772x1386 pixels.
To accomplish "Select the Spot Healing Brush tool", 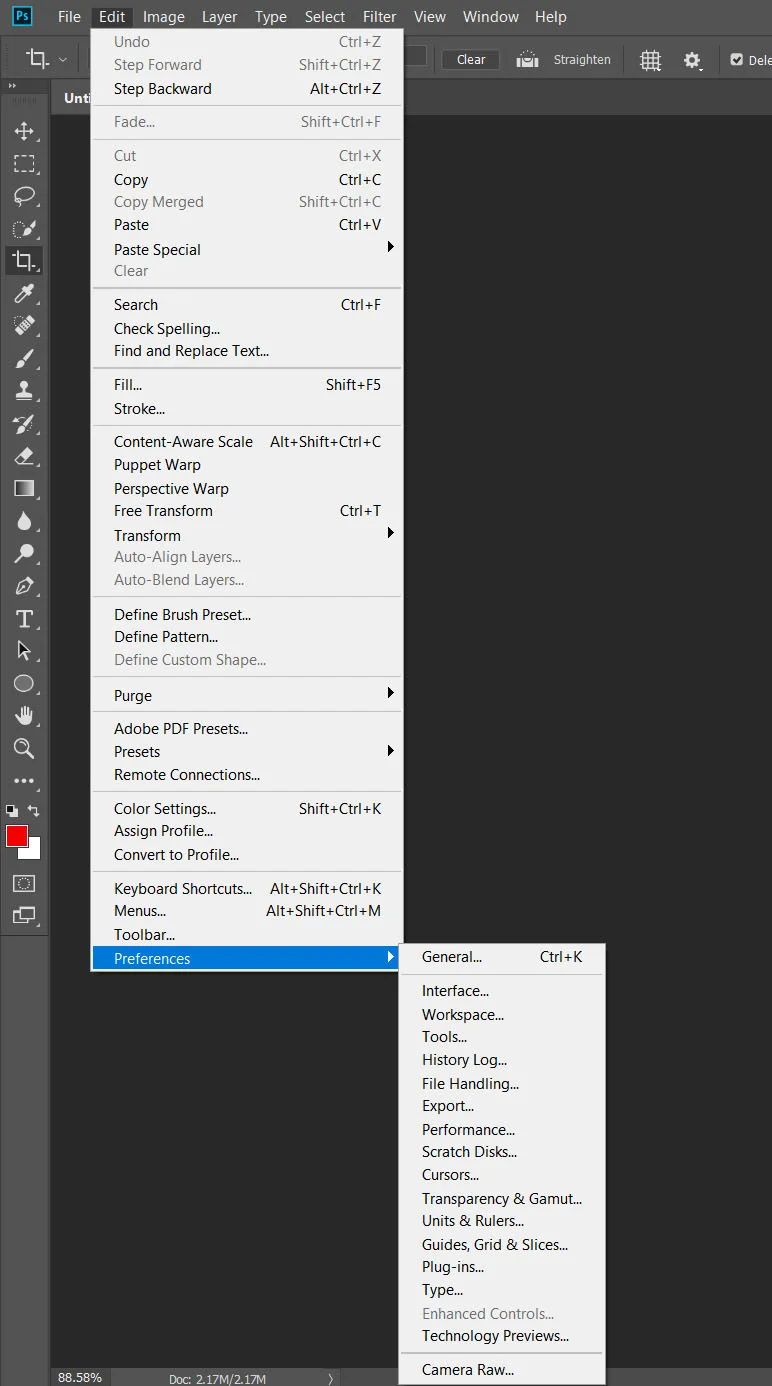I will [24, 326].
